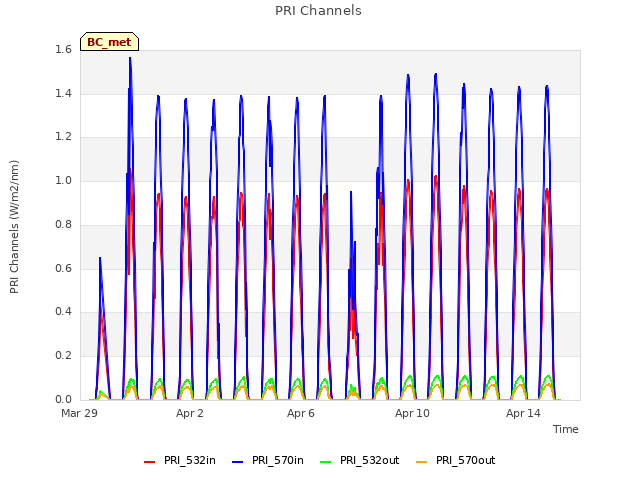The image size is (640, 480).
Task: Click the BC_met annotation label
Action: click(x=109, y=42)
